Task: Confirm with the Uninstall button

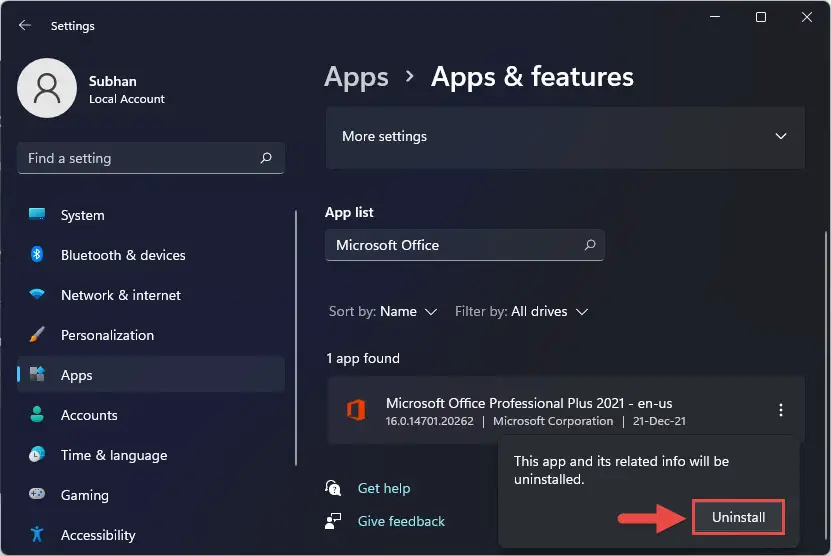Action: [738, 517]
